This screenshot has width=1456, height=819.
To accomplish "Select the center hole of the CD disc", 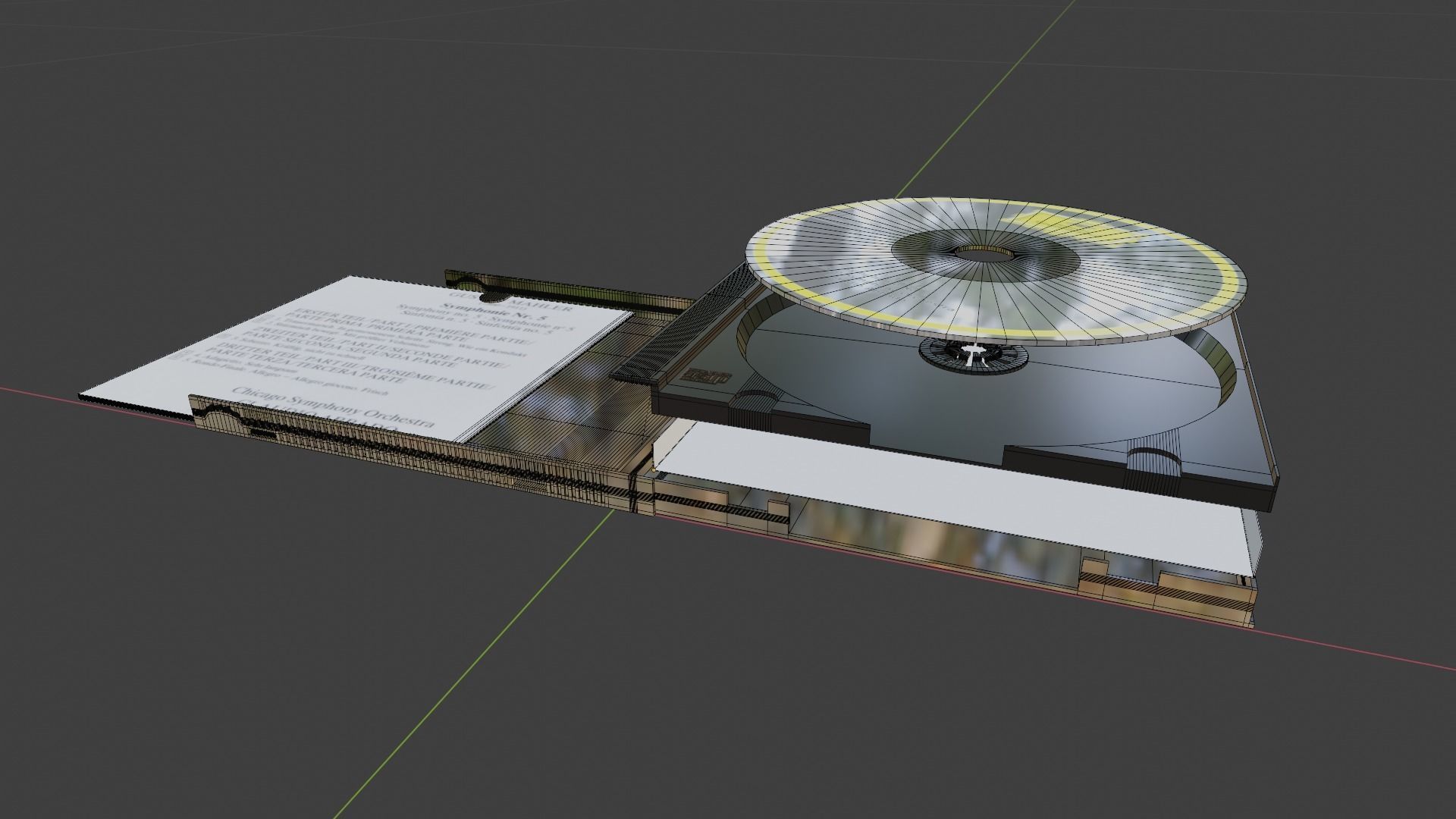I will coord(986,254).
